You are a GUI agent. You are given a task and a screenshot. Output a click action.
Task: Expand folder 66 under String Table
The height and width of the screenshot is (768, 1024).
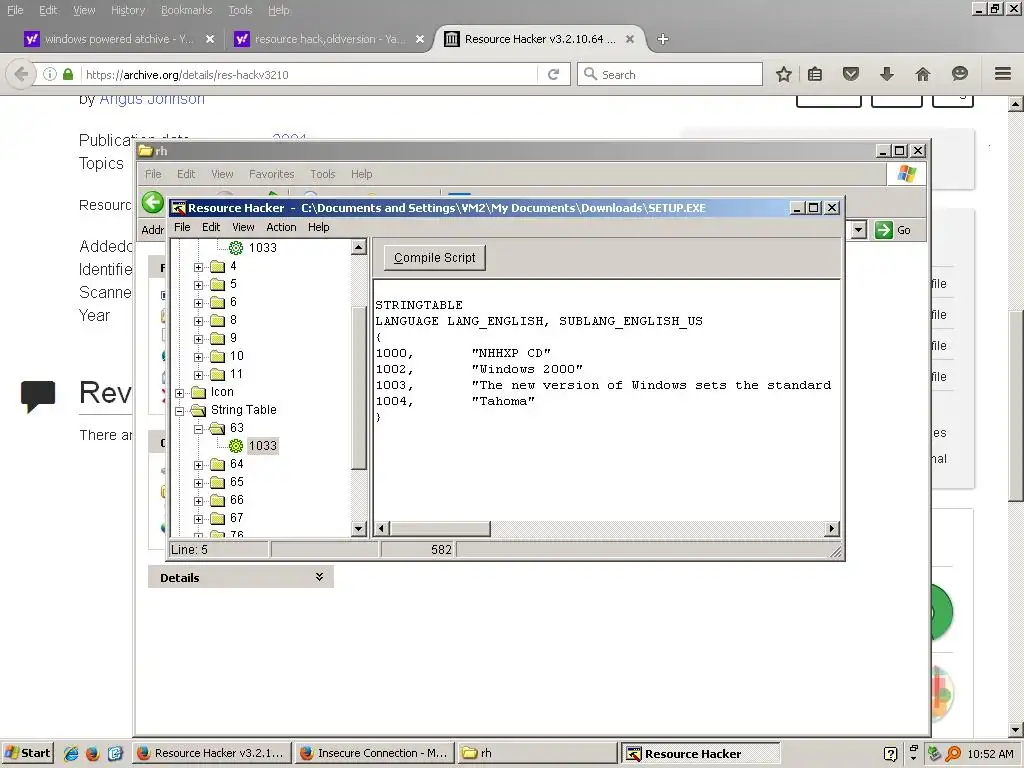tap(199, 501)
